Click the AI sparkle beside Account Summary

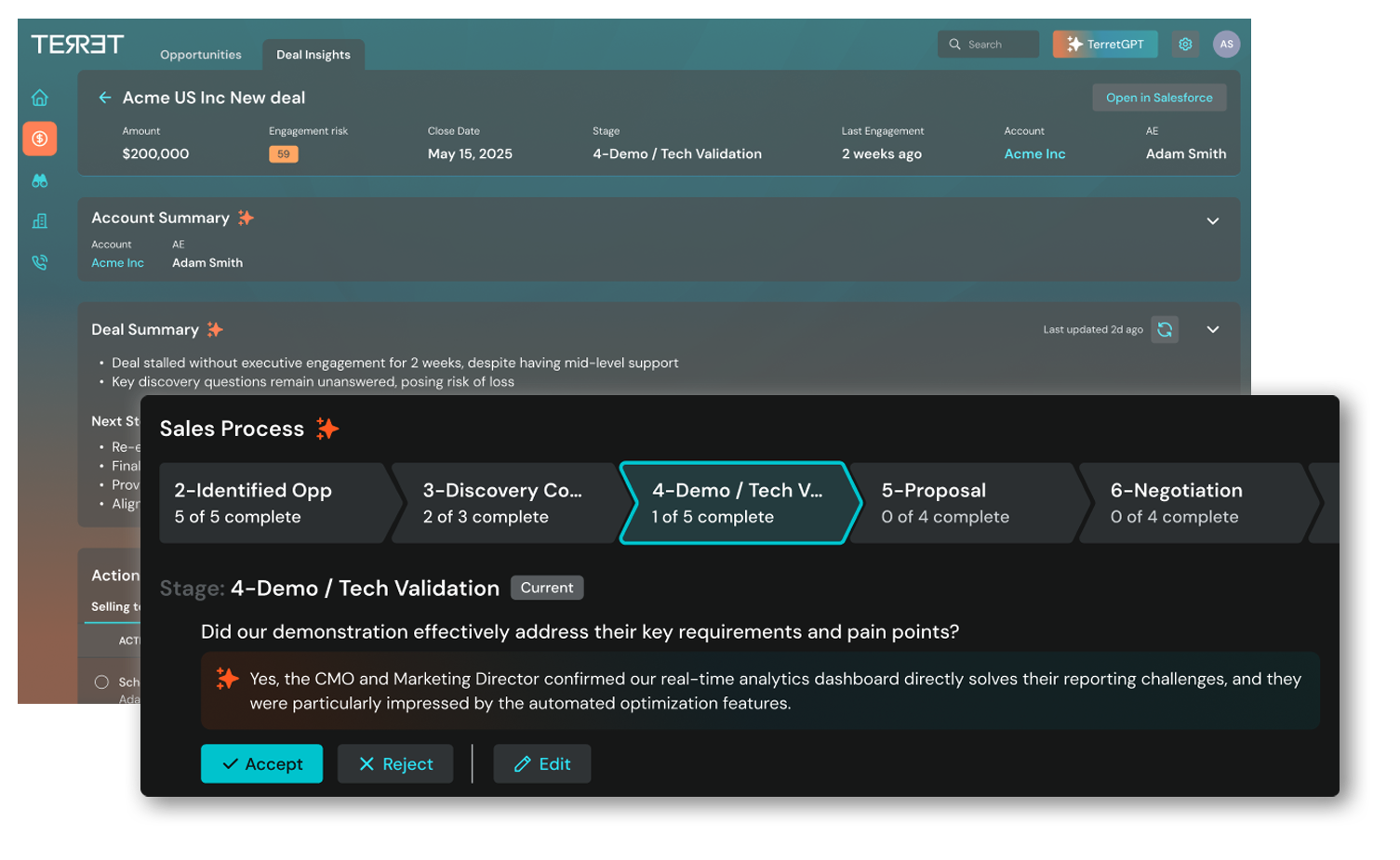[246, 218]
